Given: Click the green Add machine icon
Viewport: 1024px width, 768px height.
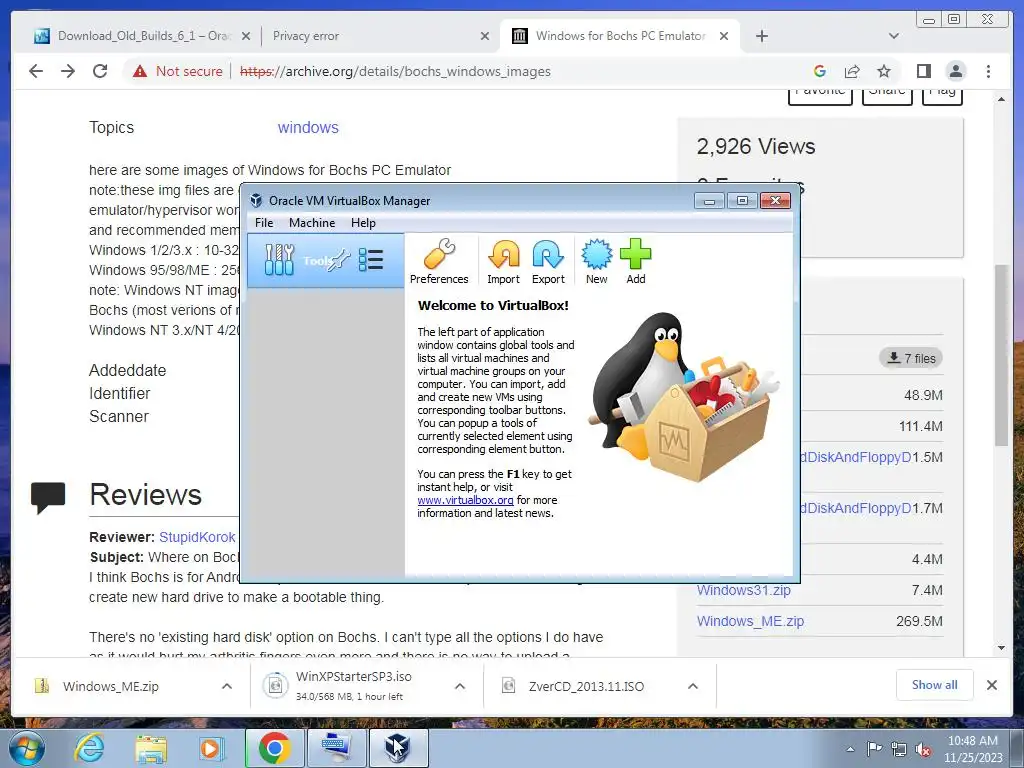Looking at the screenshot, I should [635, 261].
